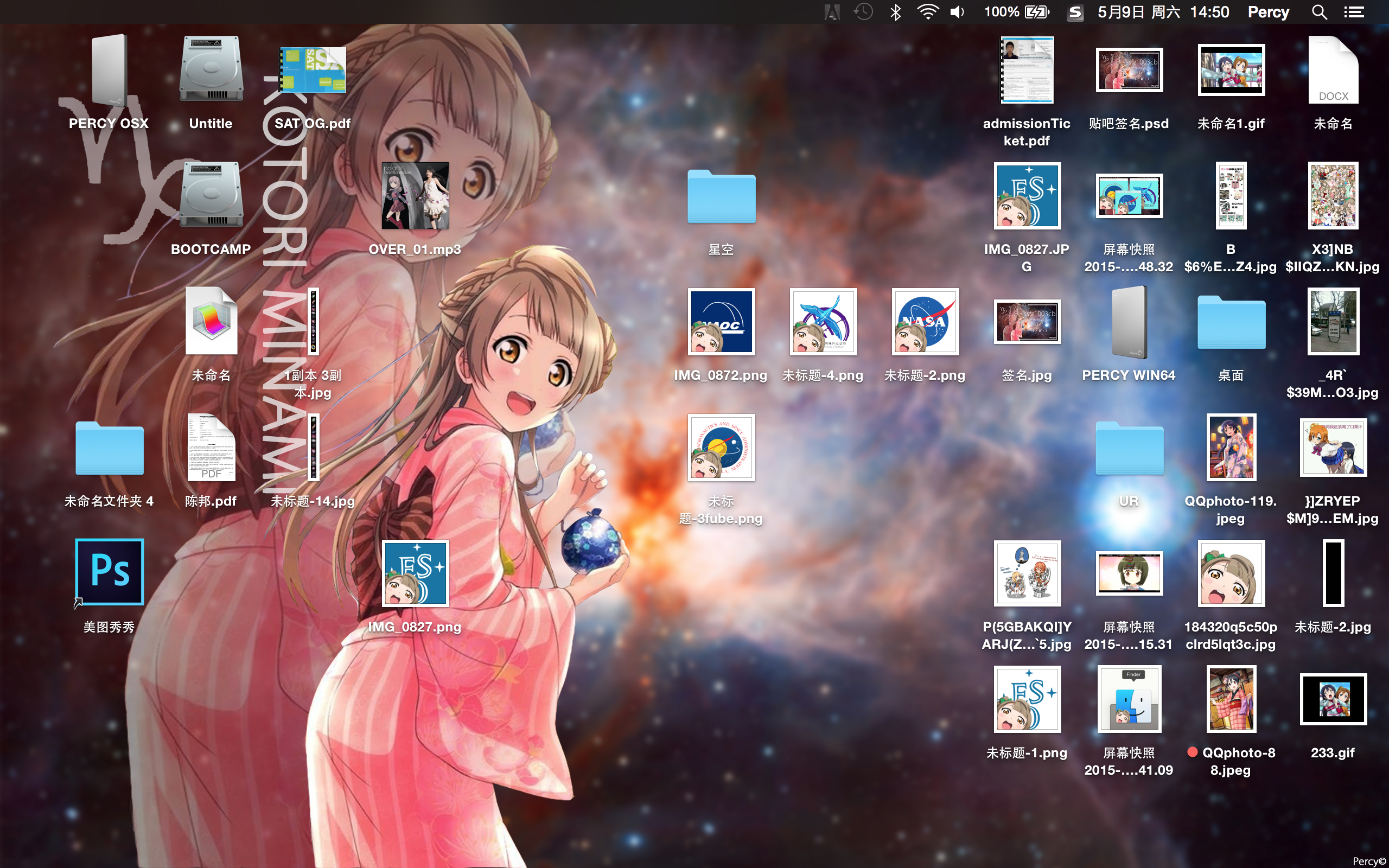The width and height of the screenshot is (1389, 868).
Task: Select the IMG_0827.png image icon
Action: (x=415, y=573)
